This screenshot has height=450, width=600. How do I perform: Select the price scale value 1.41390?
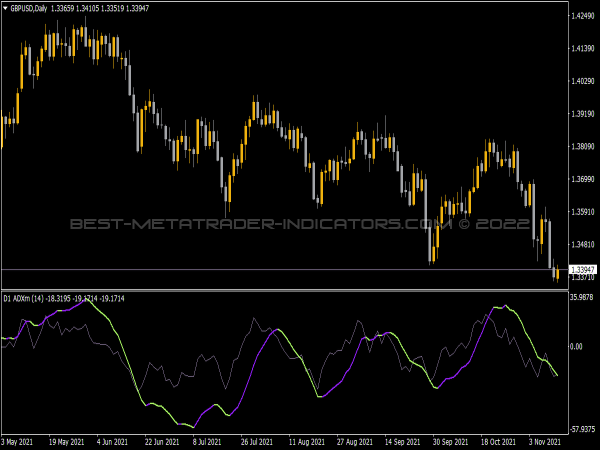[582, 48]
